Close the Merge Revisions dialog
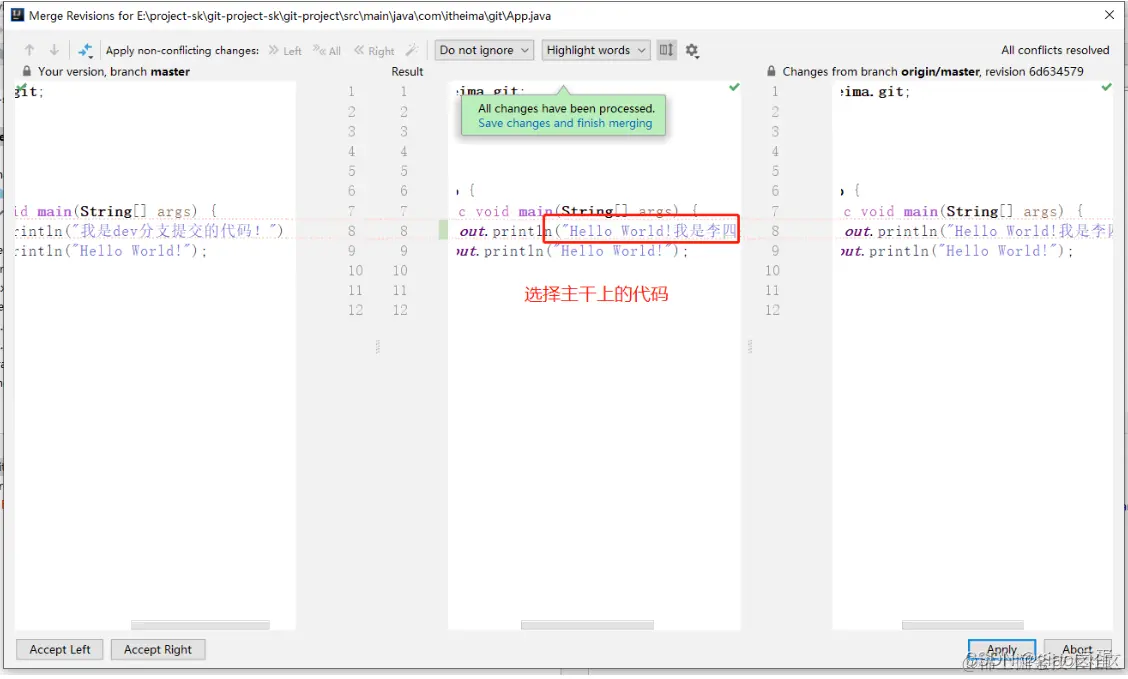 [1109, 14]
